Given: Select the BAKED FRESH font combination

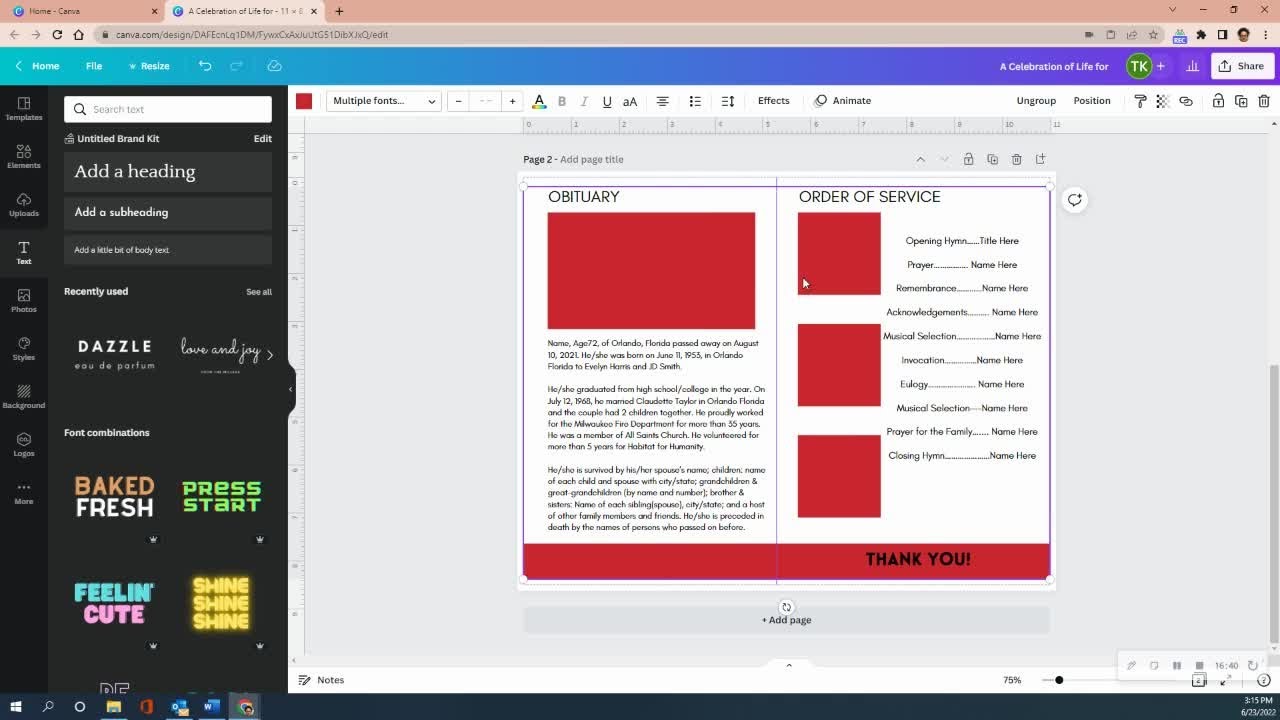Looking at the screenshot, I should point(114,497).
